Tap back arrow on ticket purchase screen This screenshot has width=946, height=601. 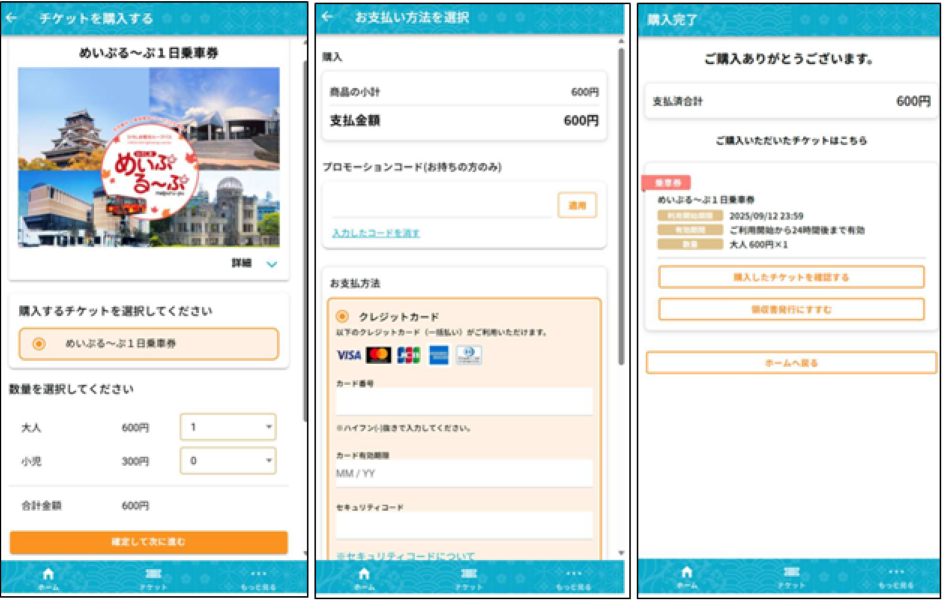coord(13,18)
